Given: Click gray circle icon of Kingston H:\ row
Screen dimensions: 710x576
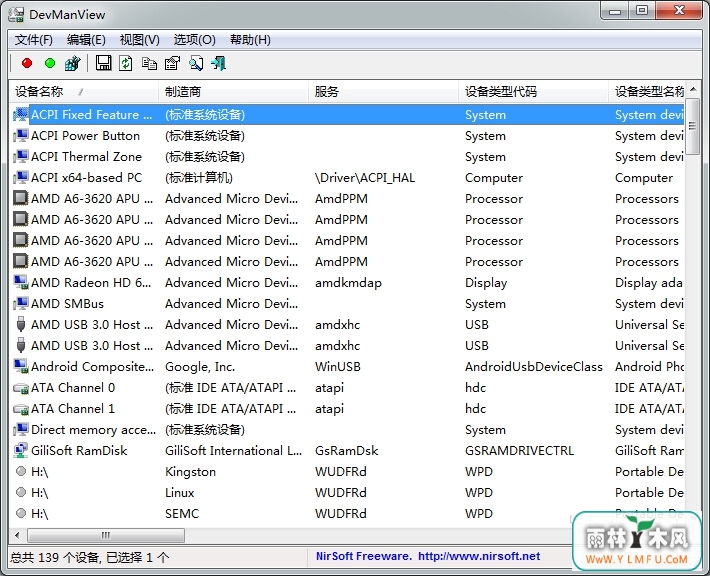Looking at the screenshot, I should tap(21, 471).
